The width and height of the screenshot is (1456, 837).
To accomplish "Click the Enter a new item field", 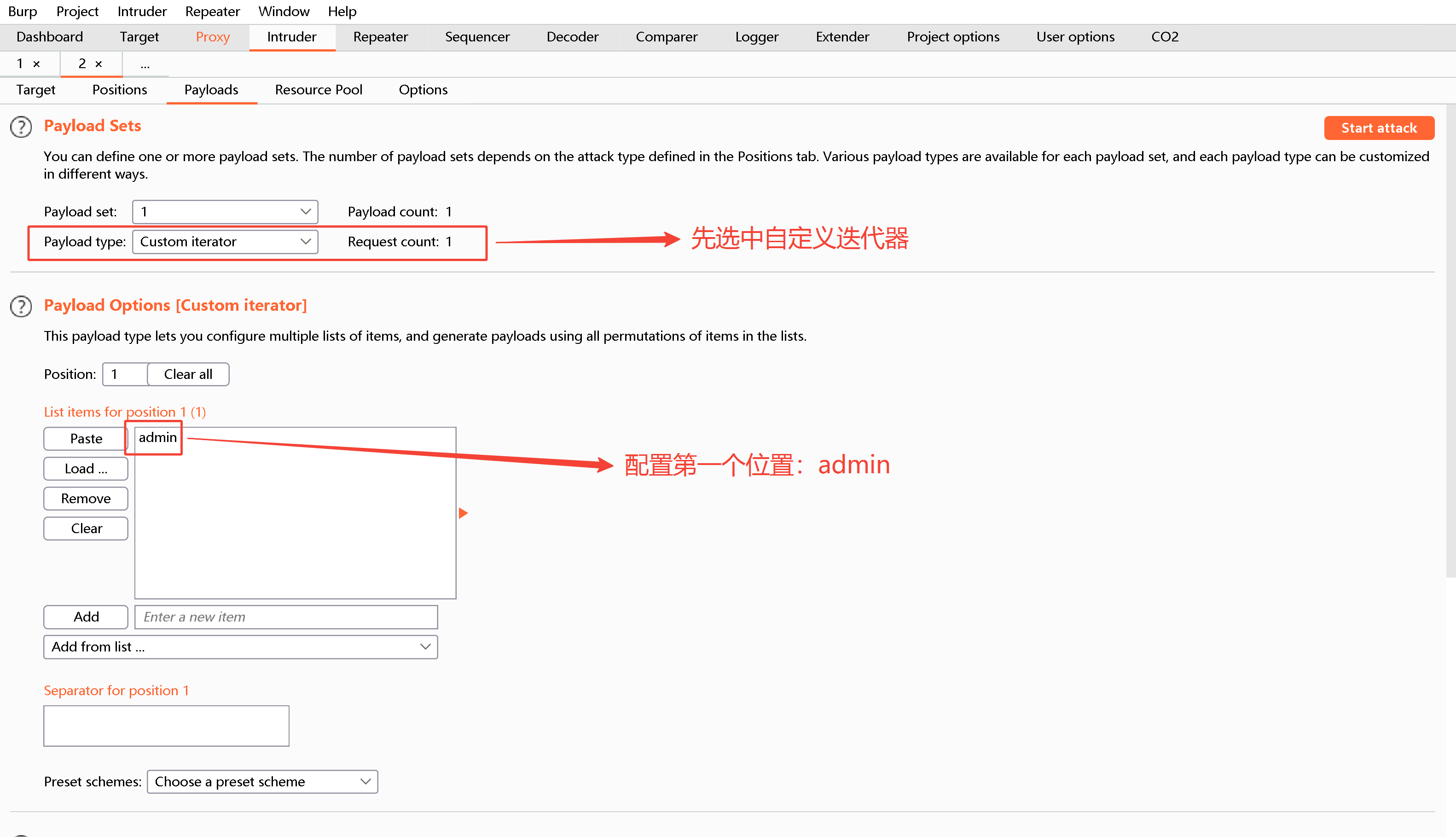I will coord(285,617).
